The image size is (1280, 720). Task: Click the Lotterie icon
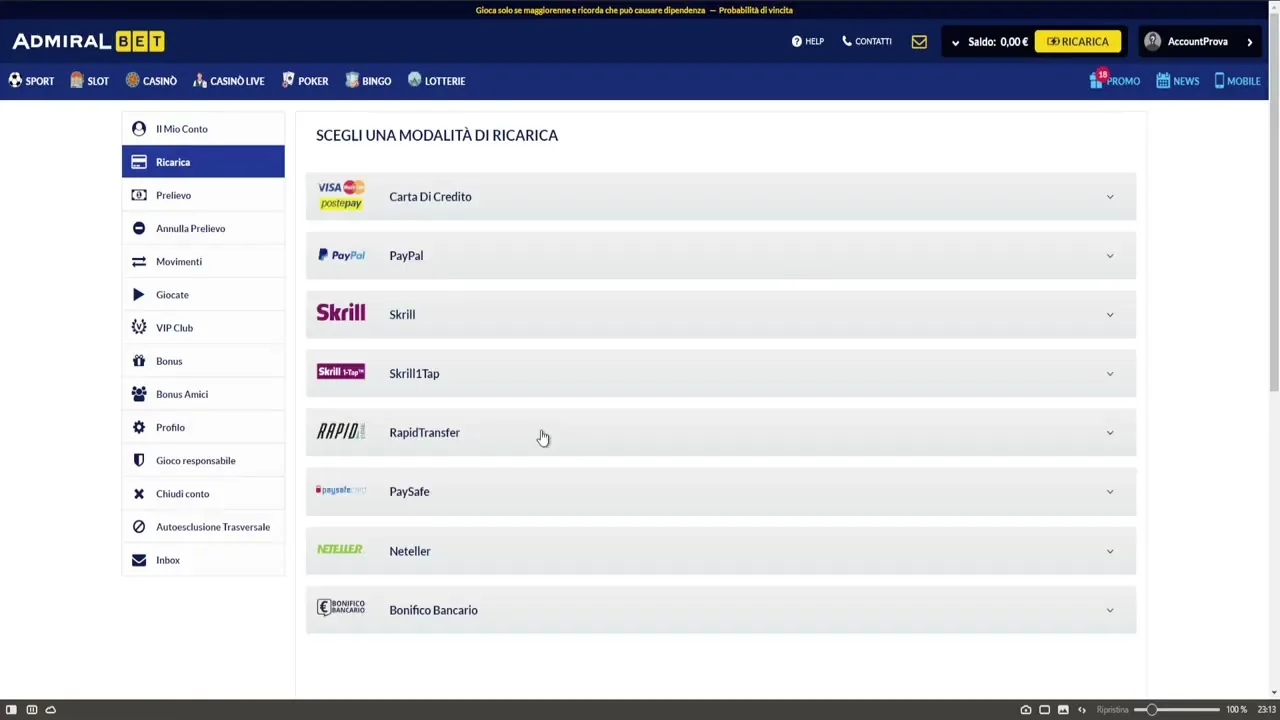[414, 80]
